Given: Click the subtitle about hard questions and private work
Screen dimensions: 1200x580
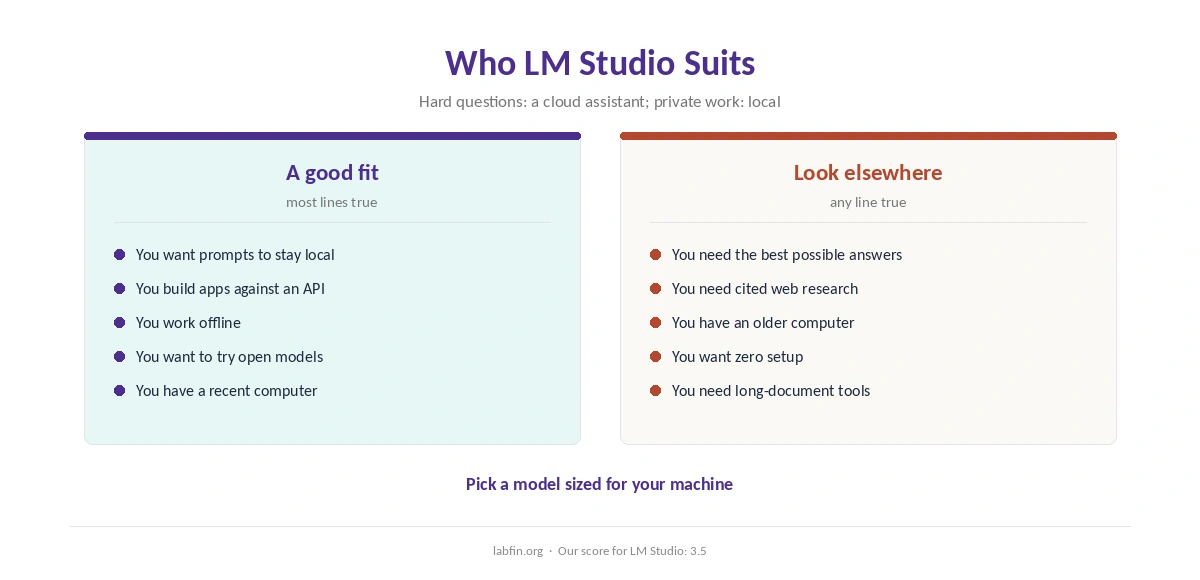Looking at the screenshot, I should click(x=600, y=101).
